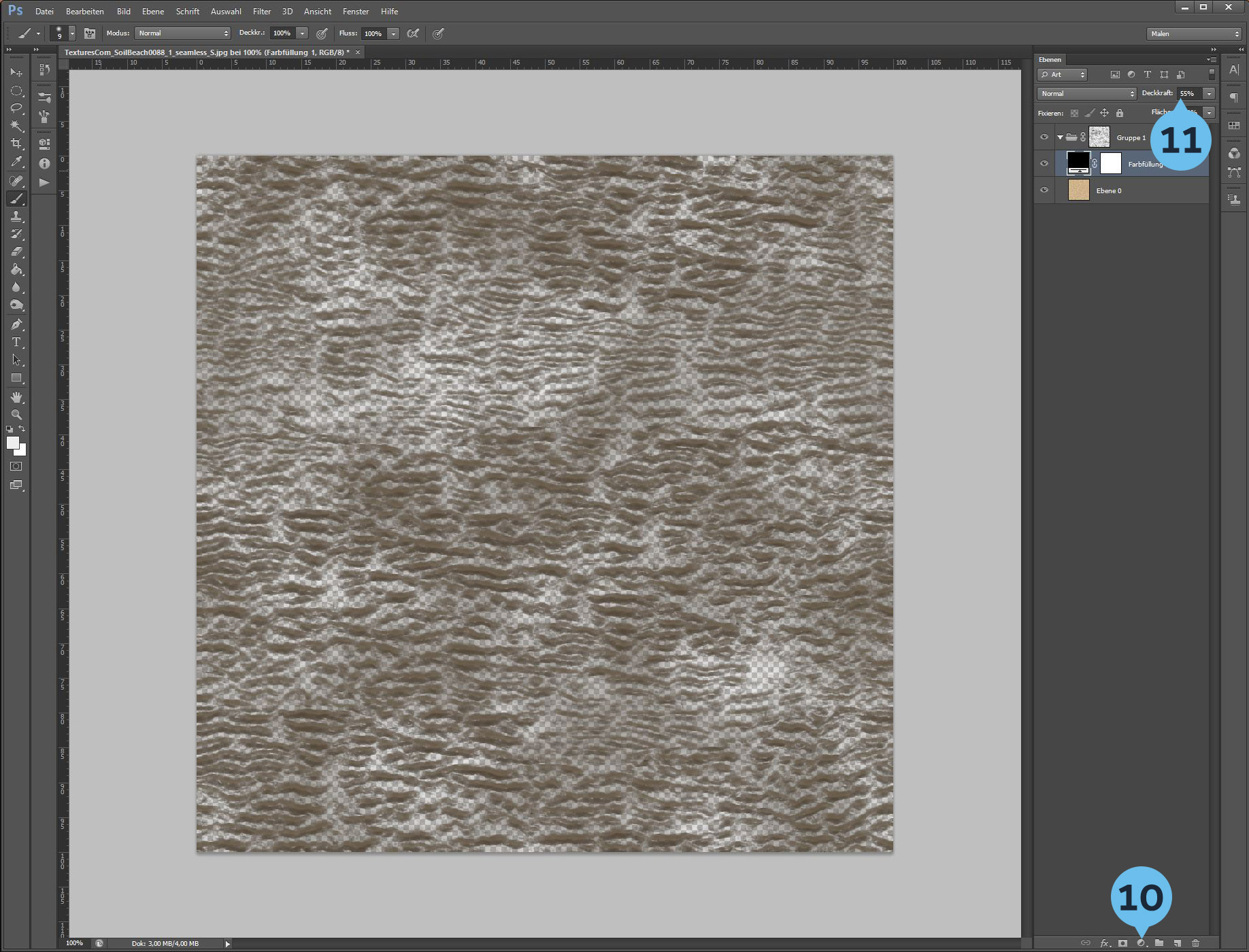1249x952 pixels.
Task: Select the Elliptical Marquee tool
Action: 16,90
